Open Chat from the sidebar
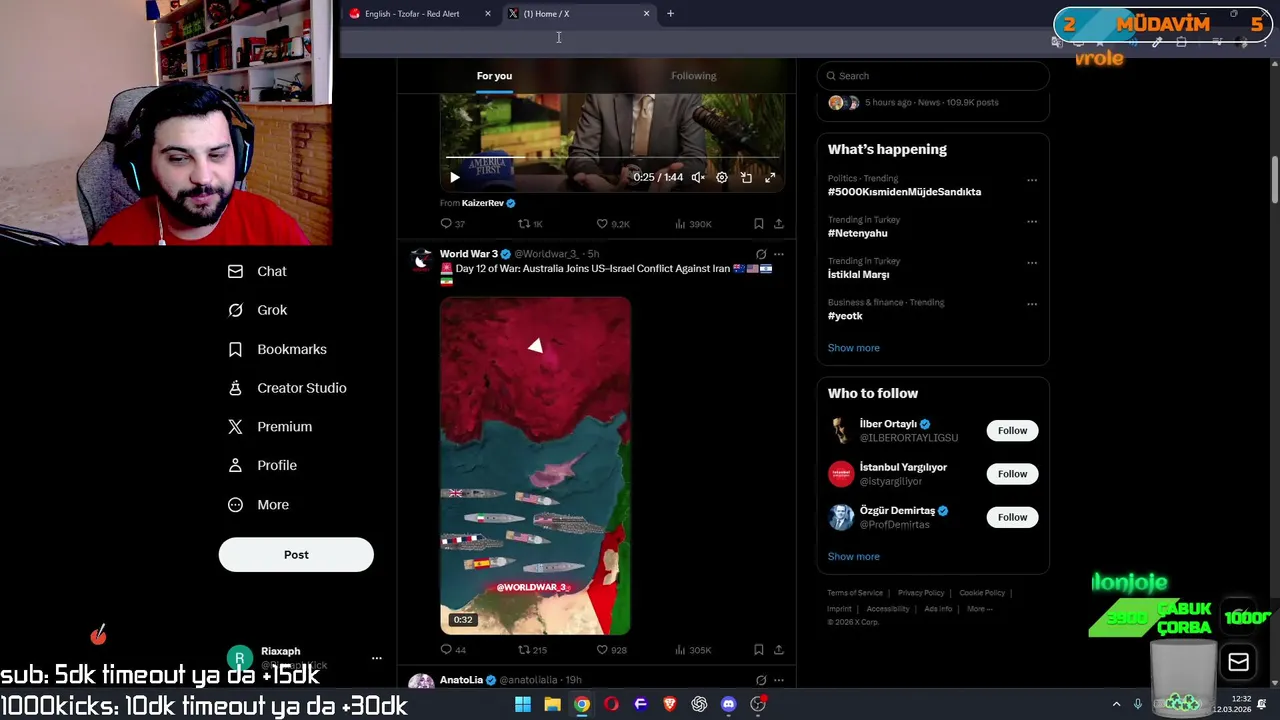The width and height of the screenshot is (1280, 720). [x=257, y=271]
